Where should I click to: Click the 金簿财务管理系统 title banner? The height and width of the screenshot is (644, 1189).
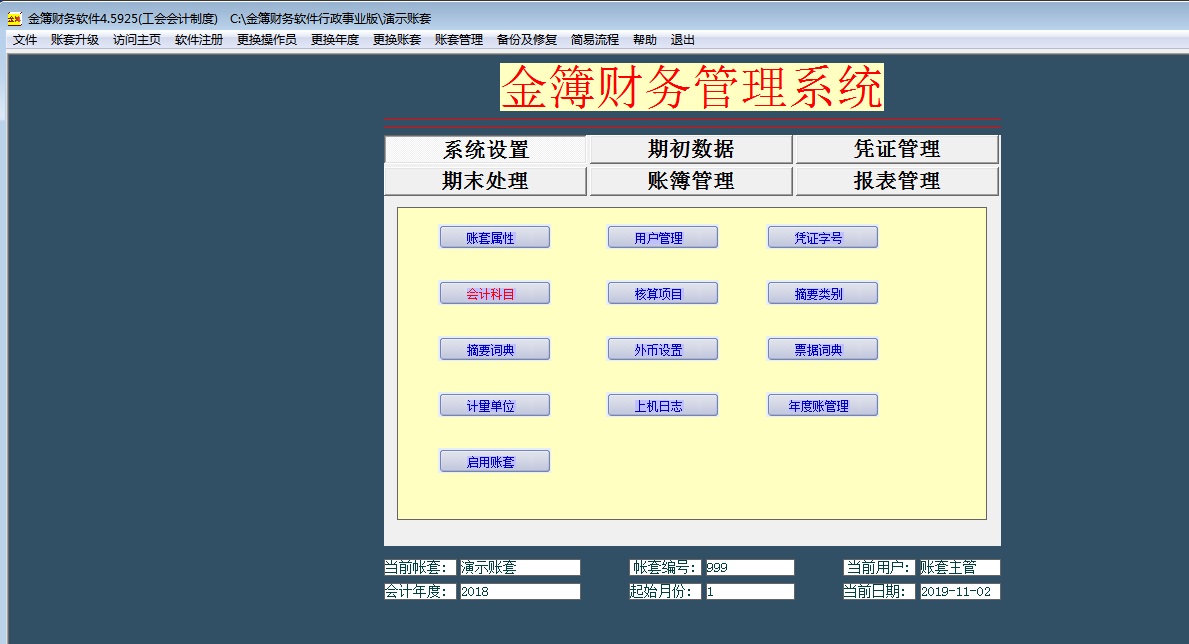coord(692,87)
